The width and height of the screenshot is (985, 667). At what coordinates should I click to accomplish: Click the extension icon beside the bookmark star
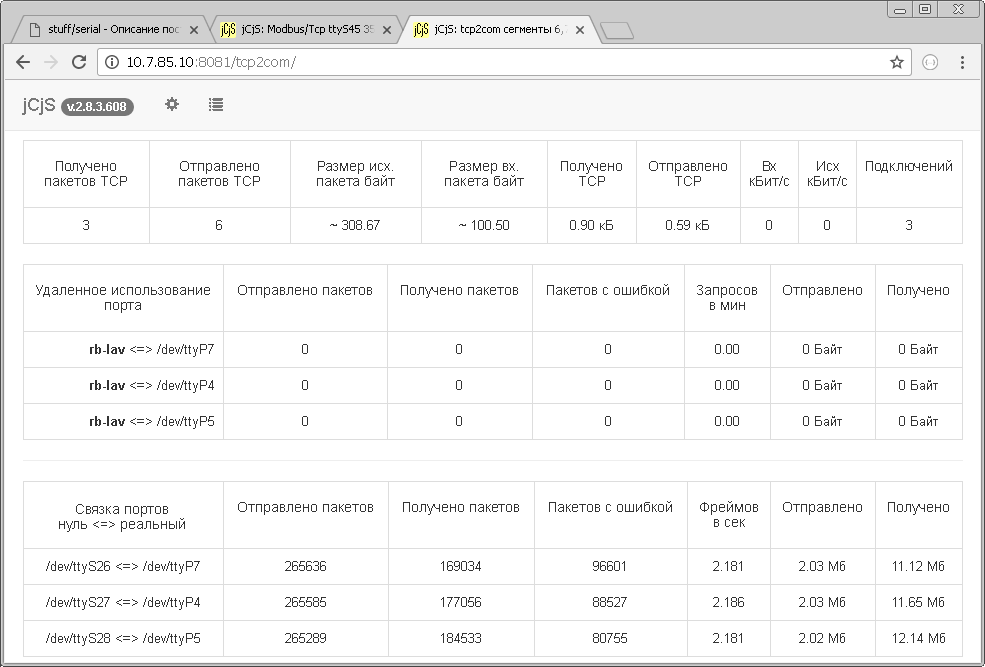click(x=929, y=62)
